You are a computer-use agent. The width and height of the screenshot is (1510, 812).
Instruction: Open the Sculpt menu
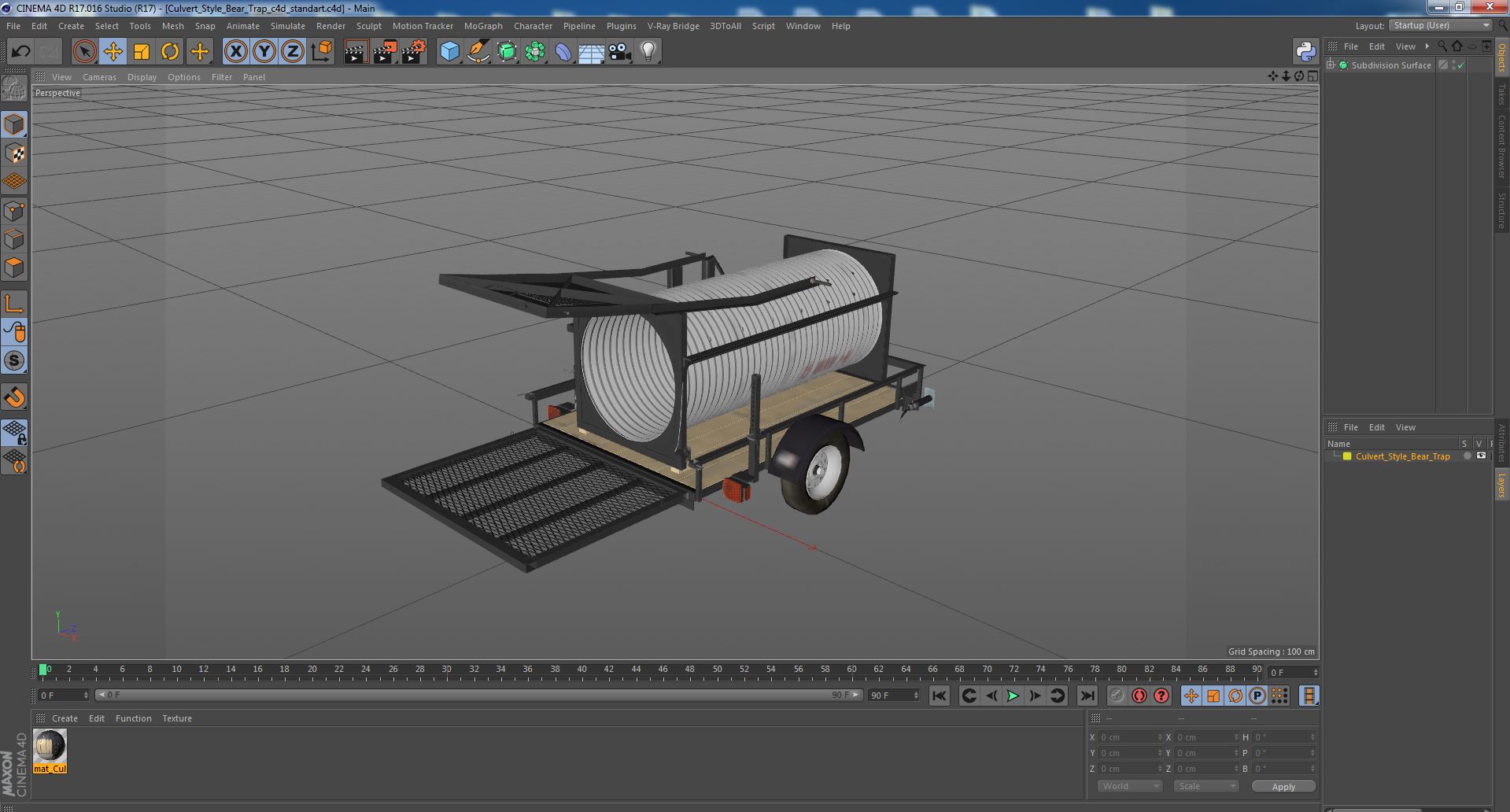368,26
